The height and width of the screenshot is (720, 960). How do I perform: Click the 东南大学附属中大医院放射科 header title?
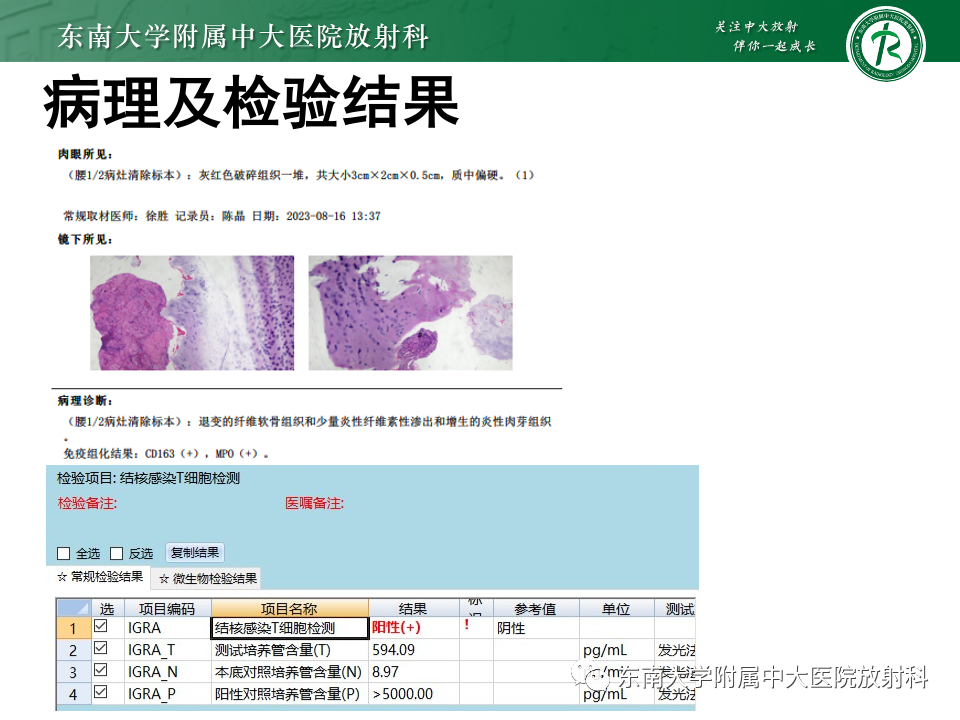click(243, 37)
